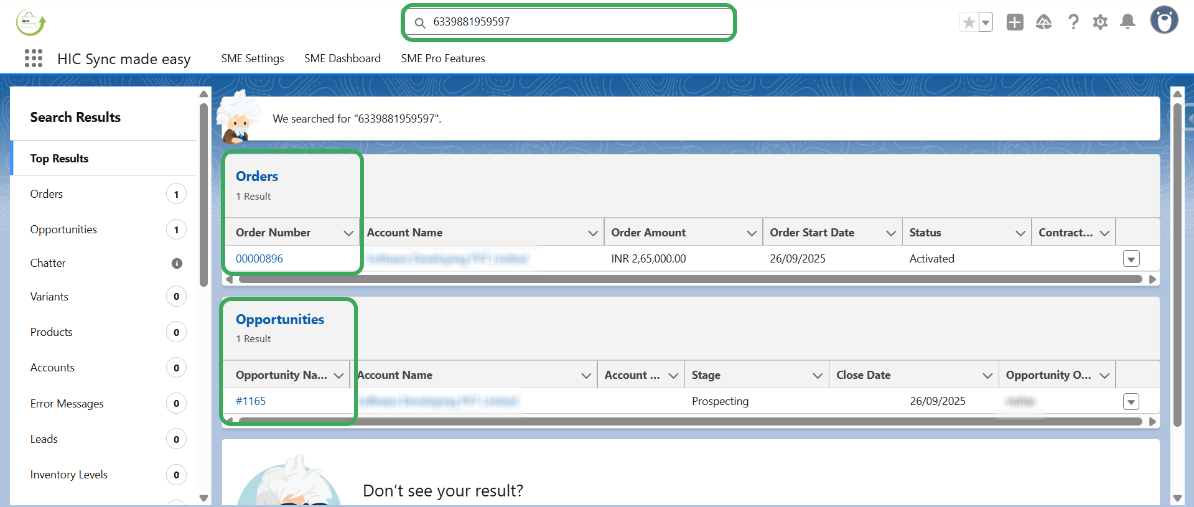This screenshot has width=1194, height=507.
Task: Click down arrow of the sidebar scrollbar
Action: click(x=204, y=498)
